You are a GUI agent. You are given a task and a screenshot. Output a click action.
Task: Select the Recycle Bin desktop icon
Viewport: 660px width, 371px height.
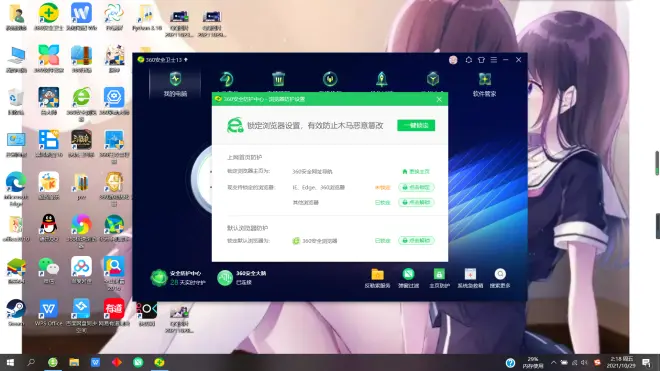click(16, 102)
